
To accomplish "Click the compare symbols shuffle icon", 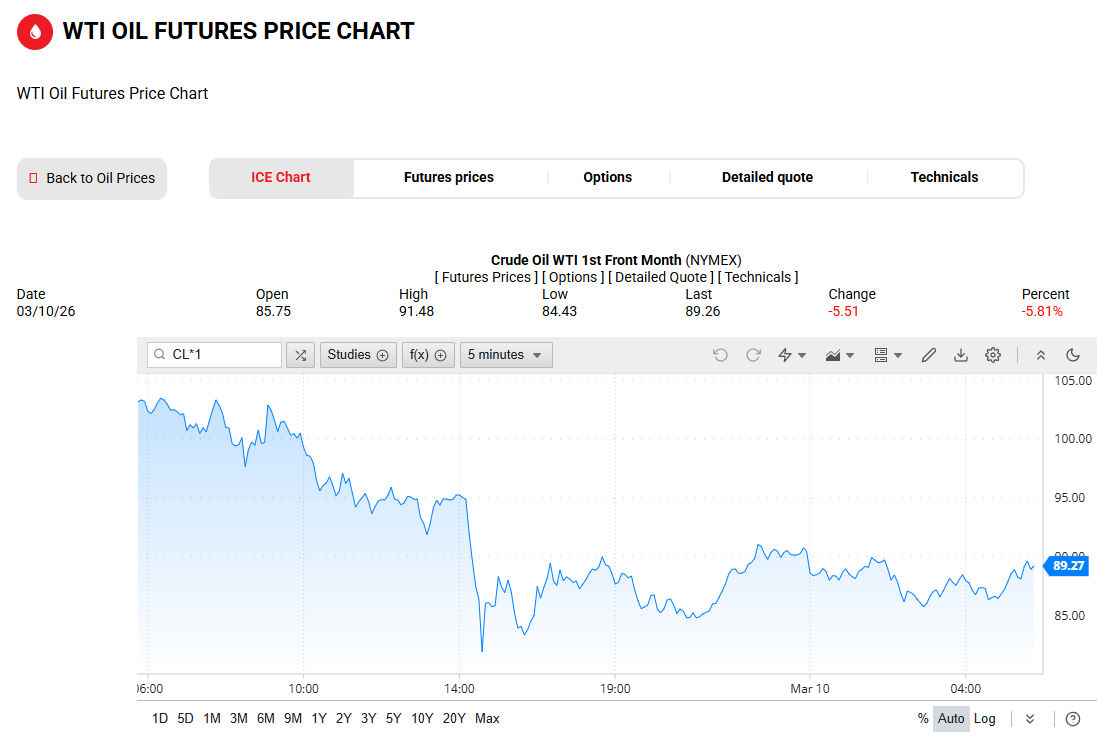I will (300, 355).
